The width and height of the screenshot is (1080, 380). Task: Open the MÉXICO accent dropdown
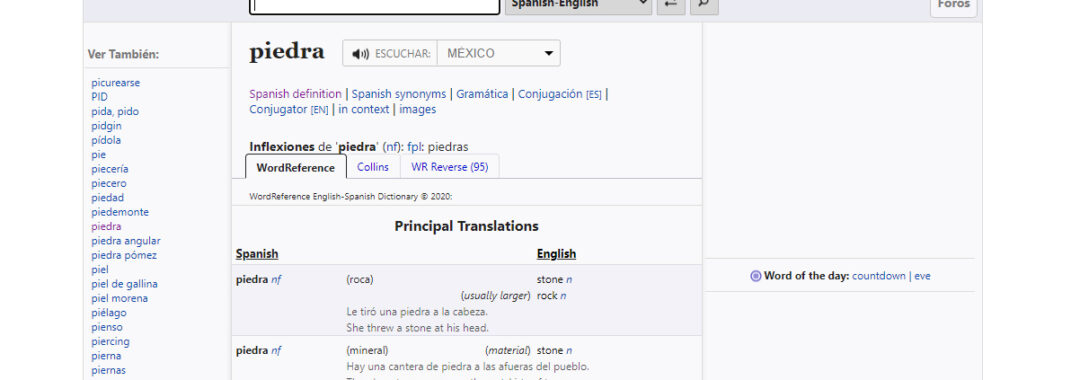point(499,53)
